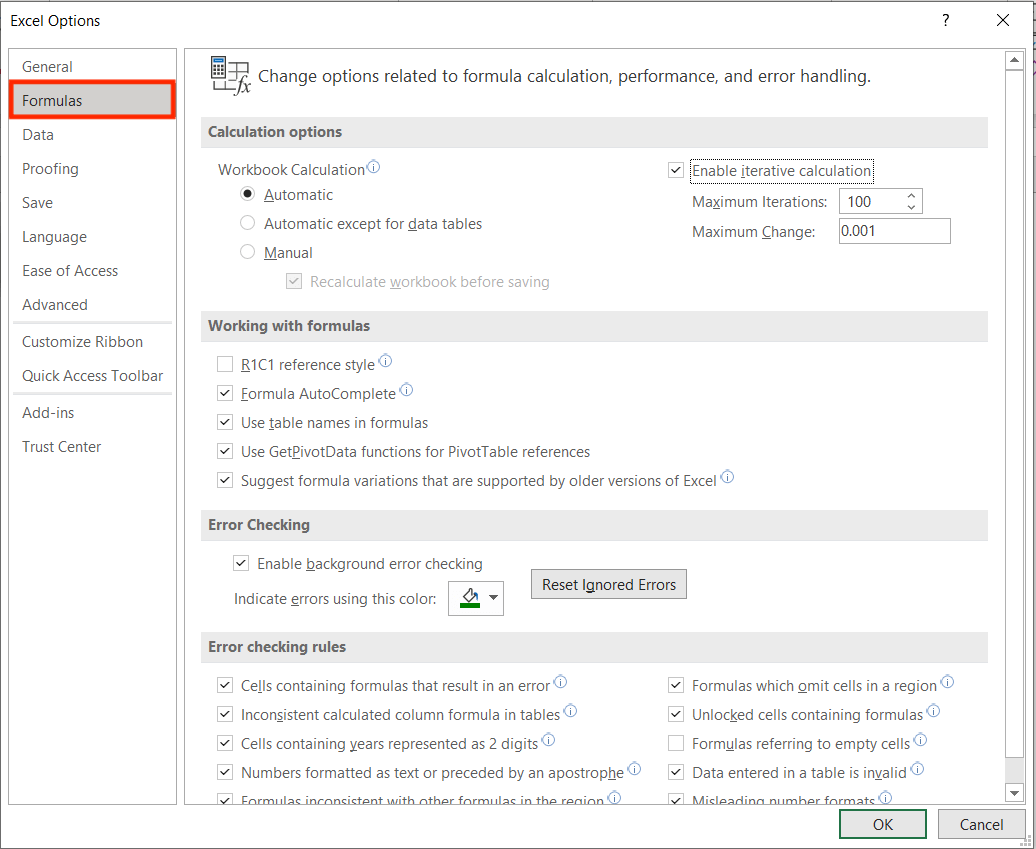The height and width of the screenshot is (849, 1036).
Task: Toggle Cells containing years as 2 digits
Action: (x=225, y=744)
